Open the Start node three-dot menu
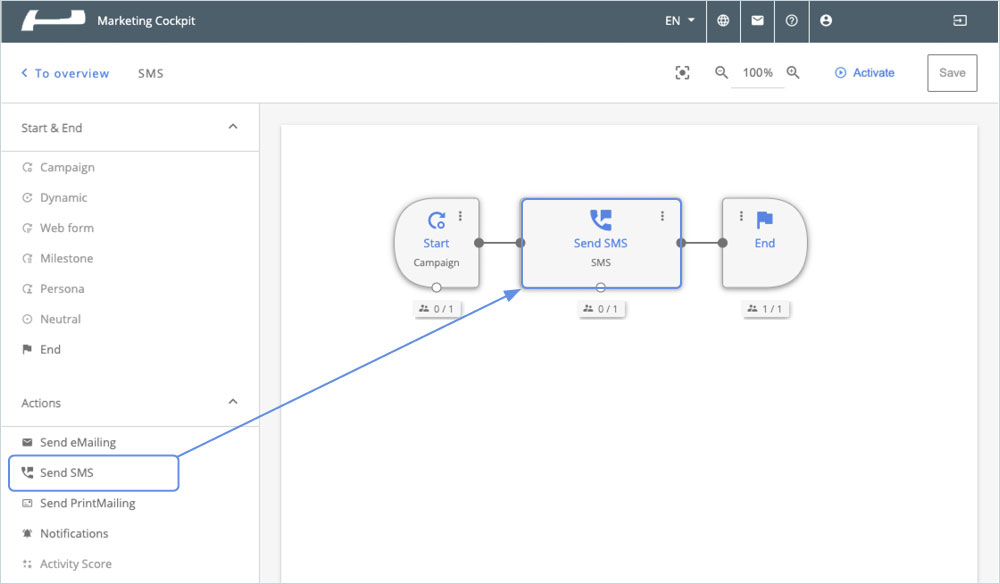 pos(460,216)
